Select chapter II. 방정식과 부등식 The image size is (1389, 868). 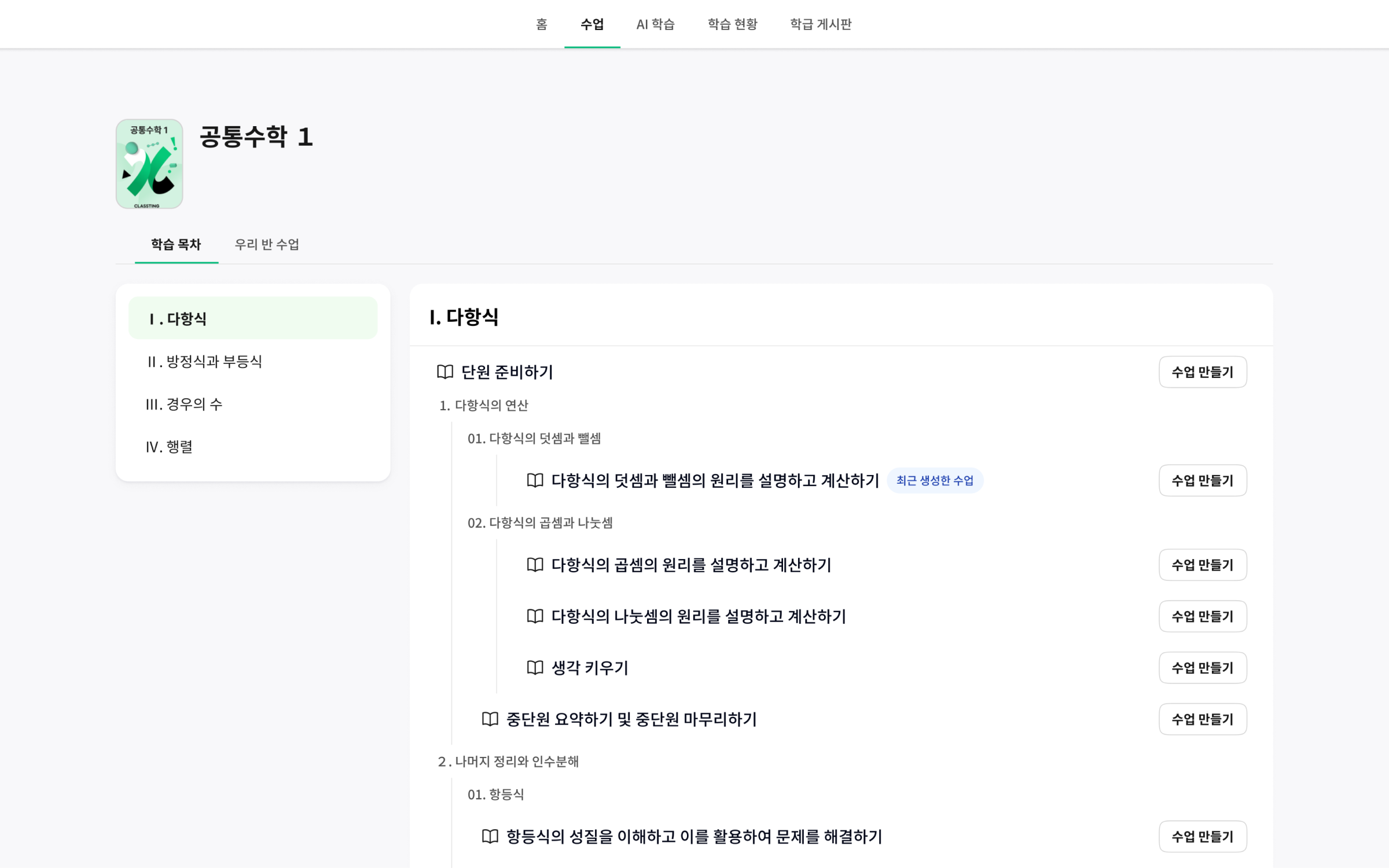click(x=204, y=362)
